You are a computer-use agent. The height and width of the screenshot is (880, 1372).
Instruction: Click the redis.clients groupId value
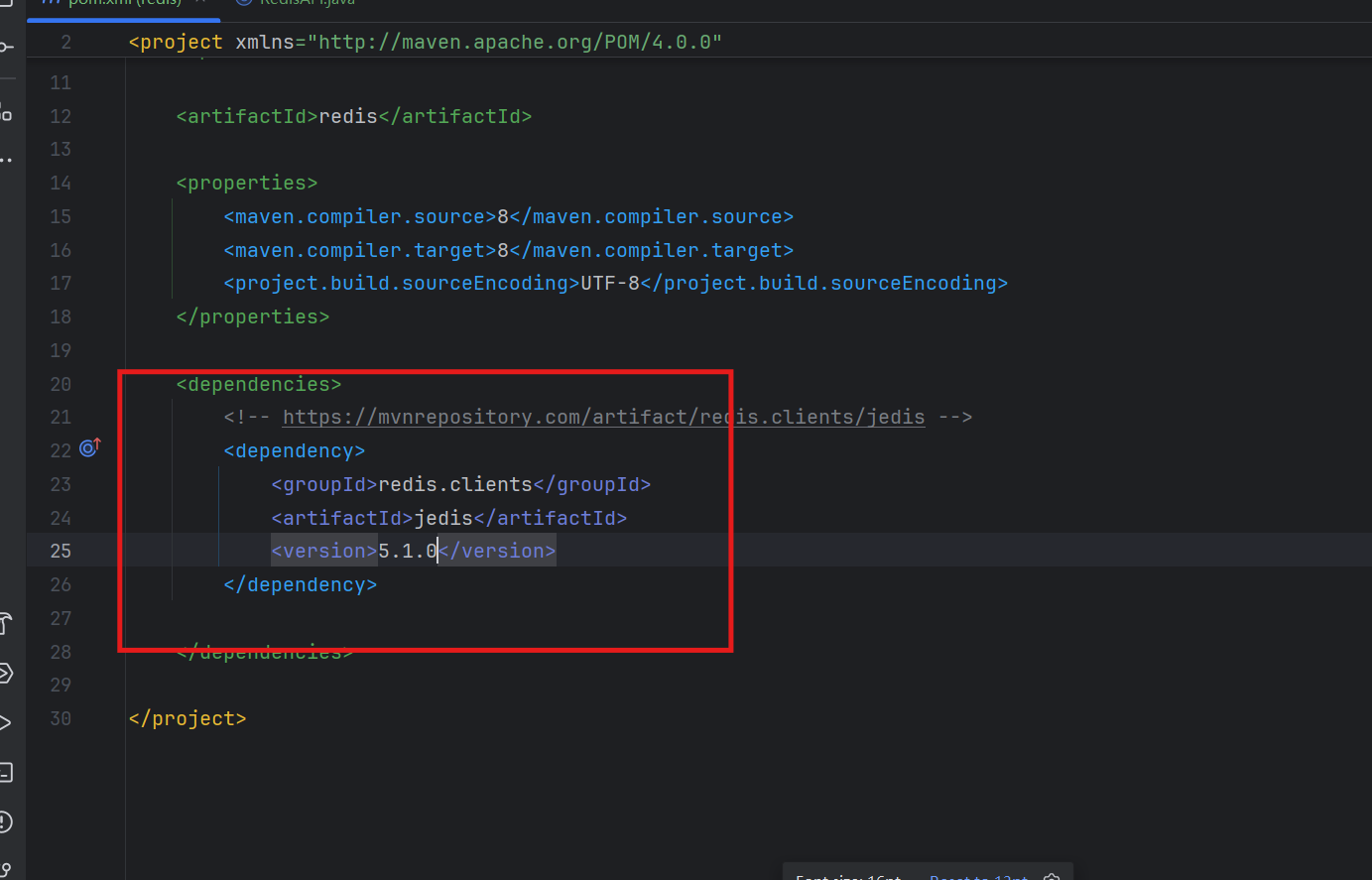[x=455, y=484]
